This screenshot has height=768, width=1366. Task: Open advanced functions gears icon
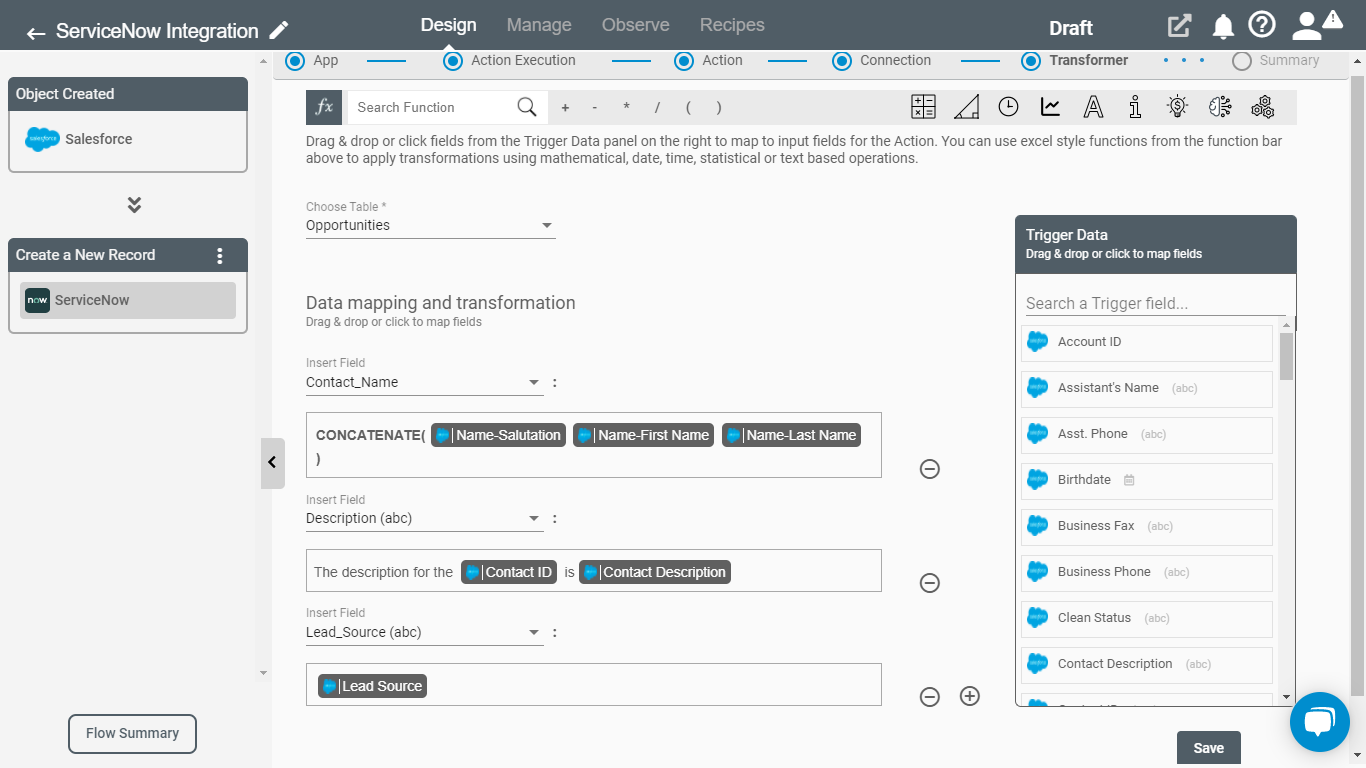click(1262, 107)
